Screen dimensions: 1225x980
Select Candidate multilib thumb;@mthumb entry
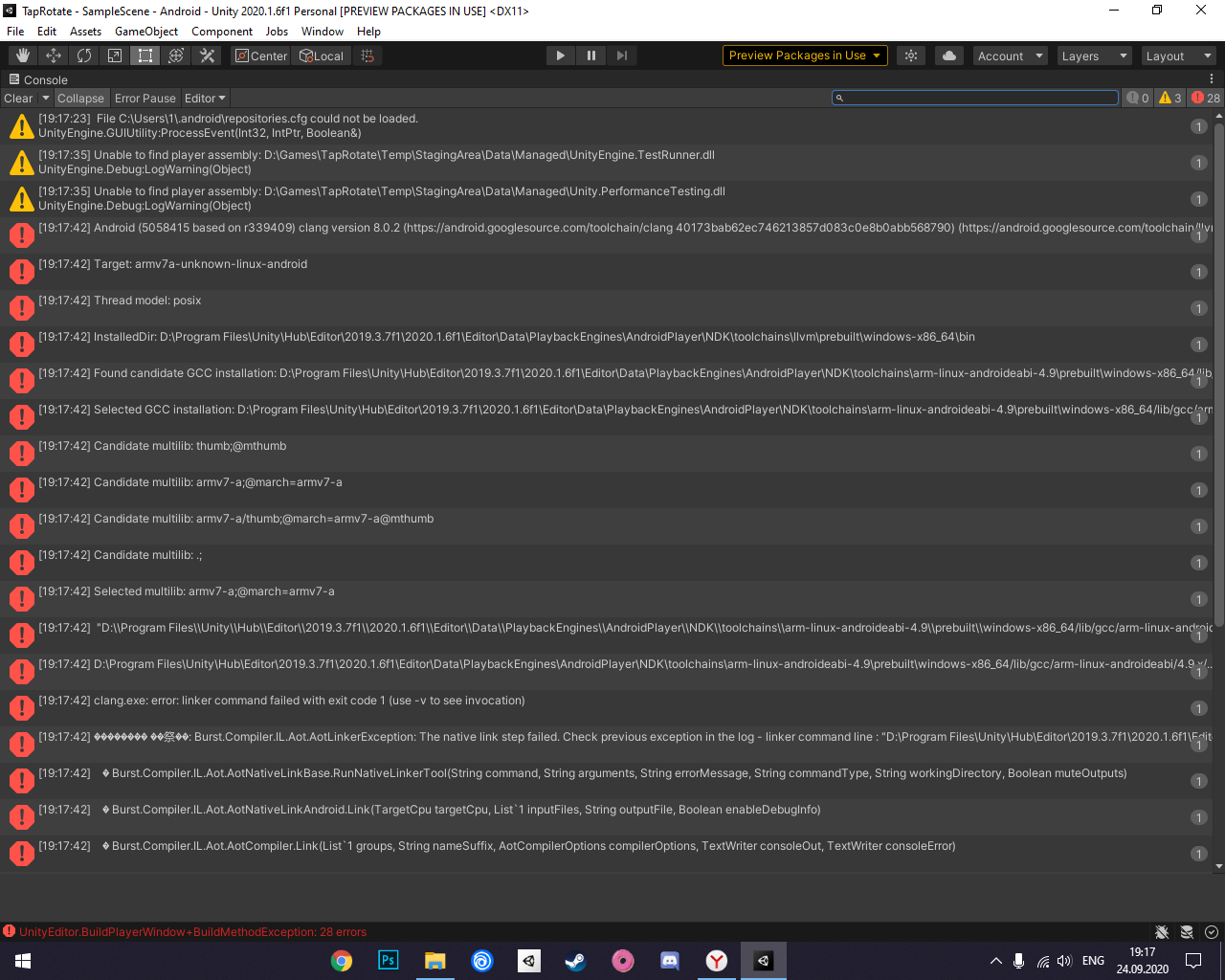(605, 454)
